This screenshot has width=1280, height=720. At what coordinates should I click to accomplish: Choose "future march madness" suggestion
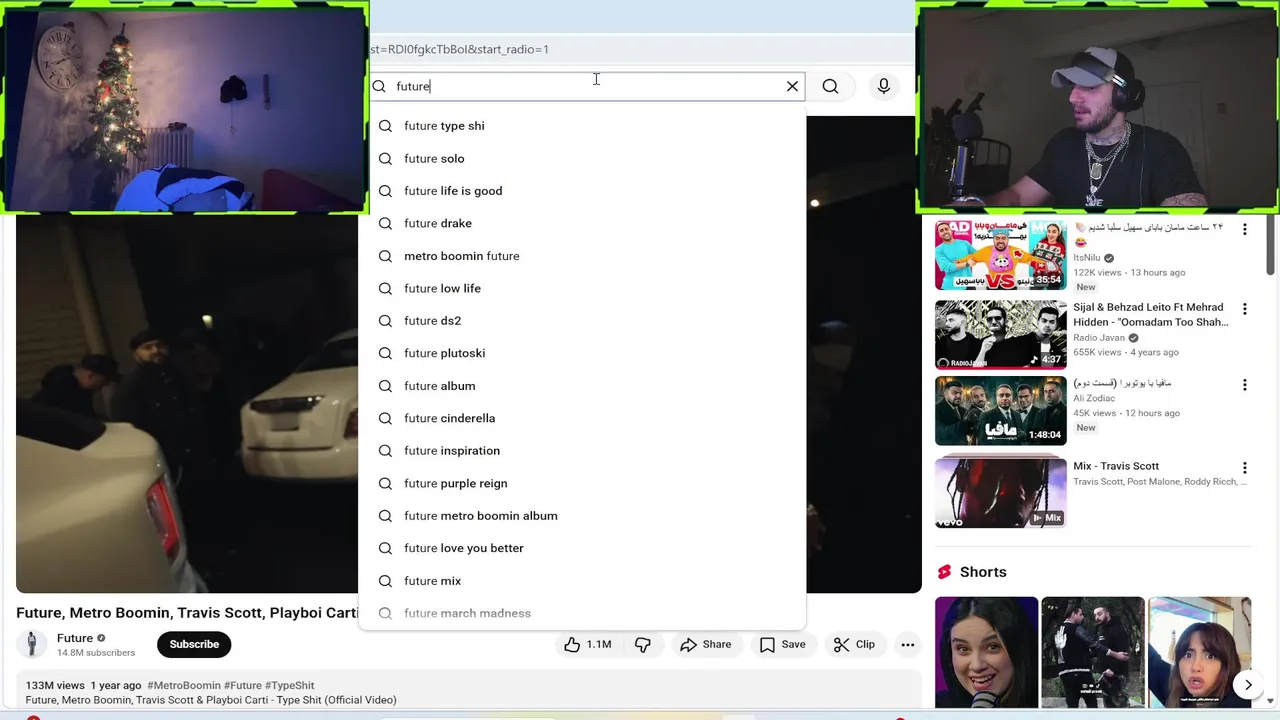click(x=582, y=613)
